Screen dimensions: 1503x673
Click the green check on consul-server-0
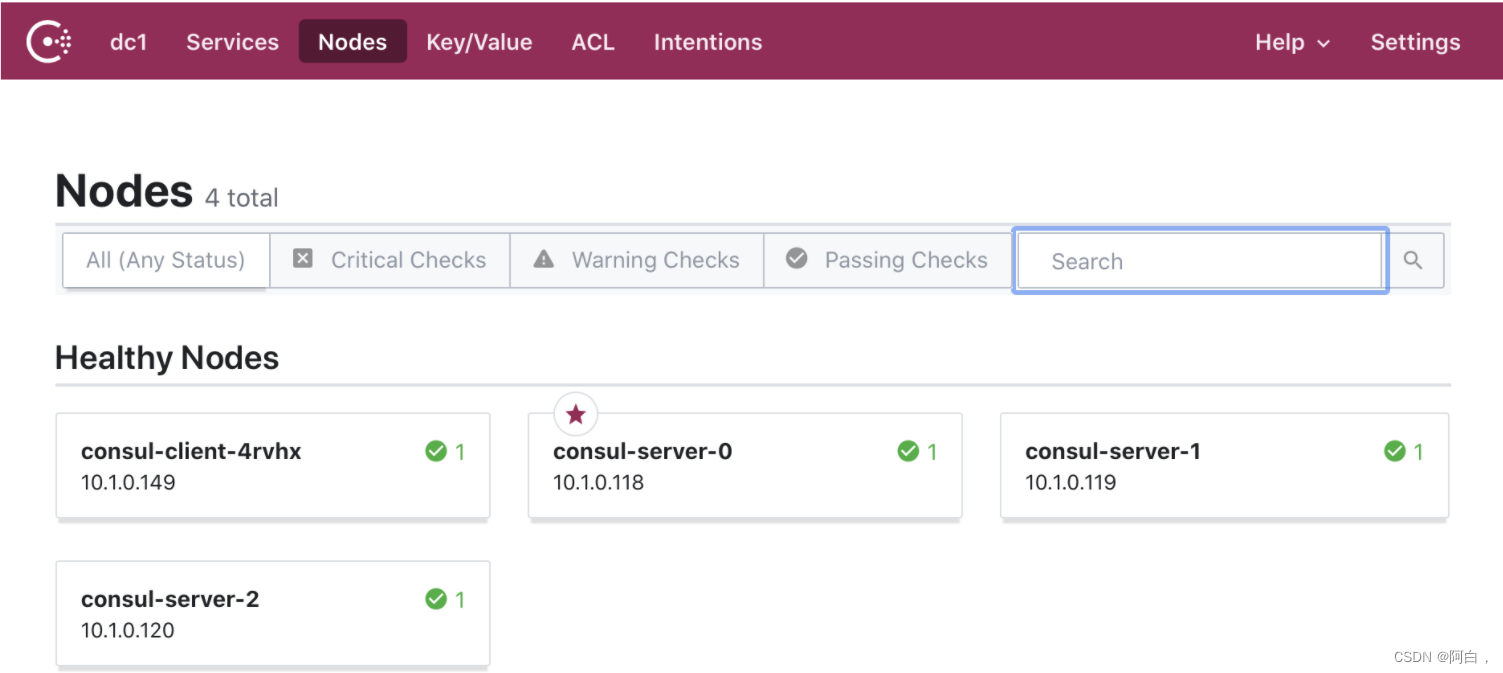pos(908,452)
